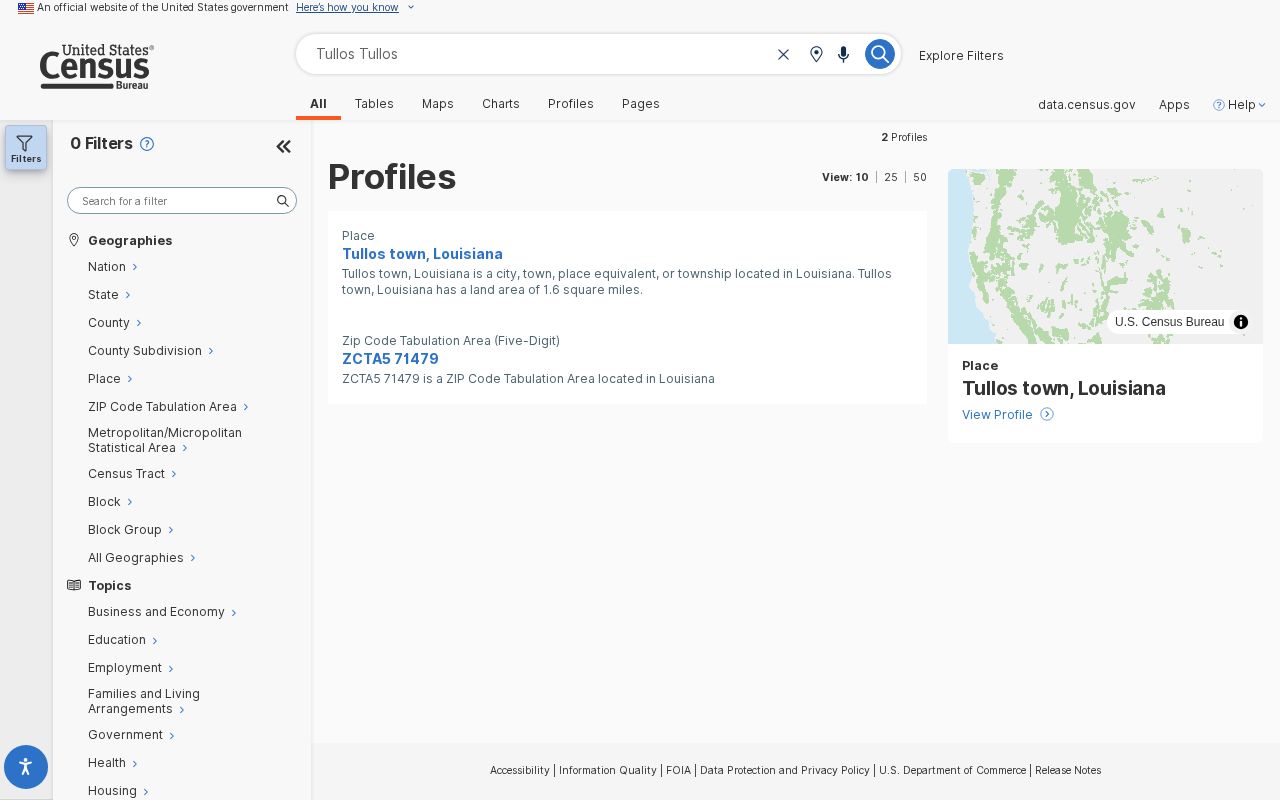Show 50 results per page
Viewport: 1280px width, 800px height.
920,177
